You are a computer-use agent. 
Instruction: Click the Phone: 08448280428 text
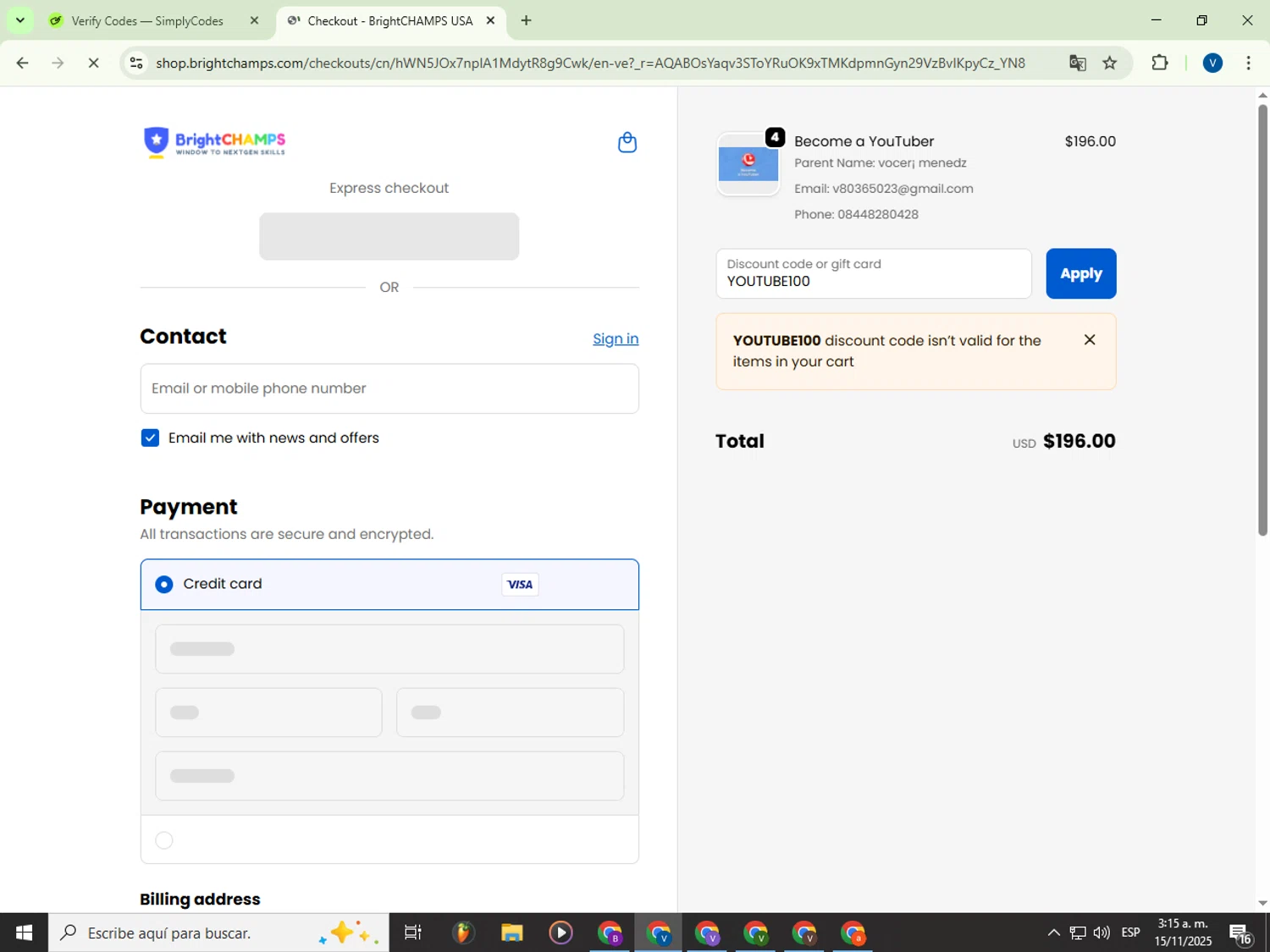856,214
